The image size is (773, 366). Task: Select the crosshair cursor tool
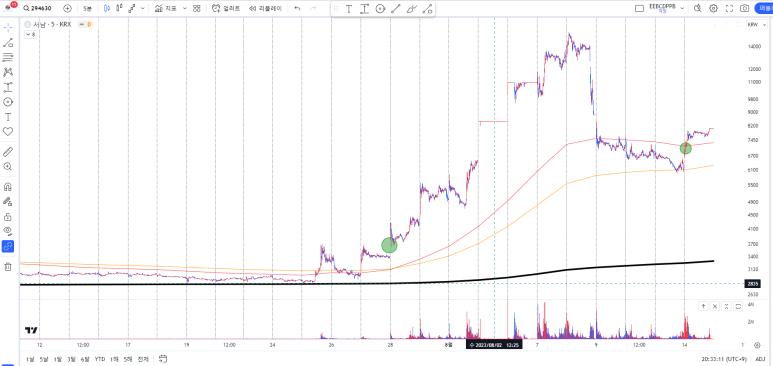tap(8, 28)
